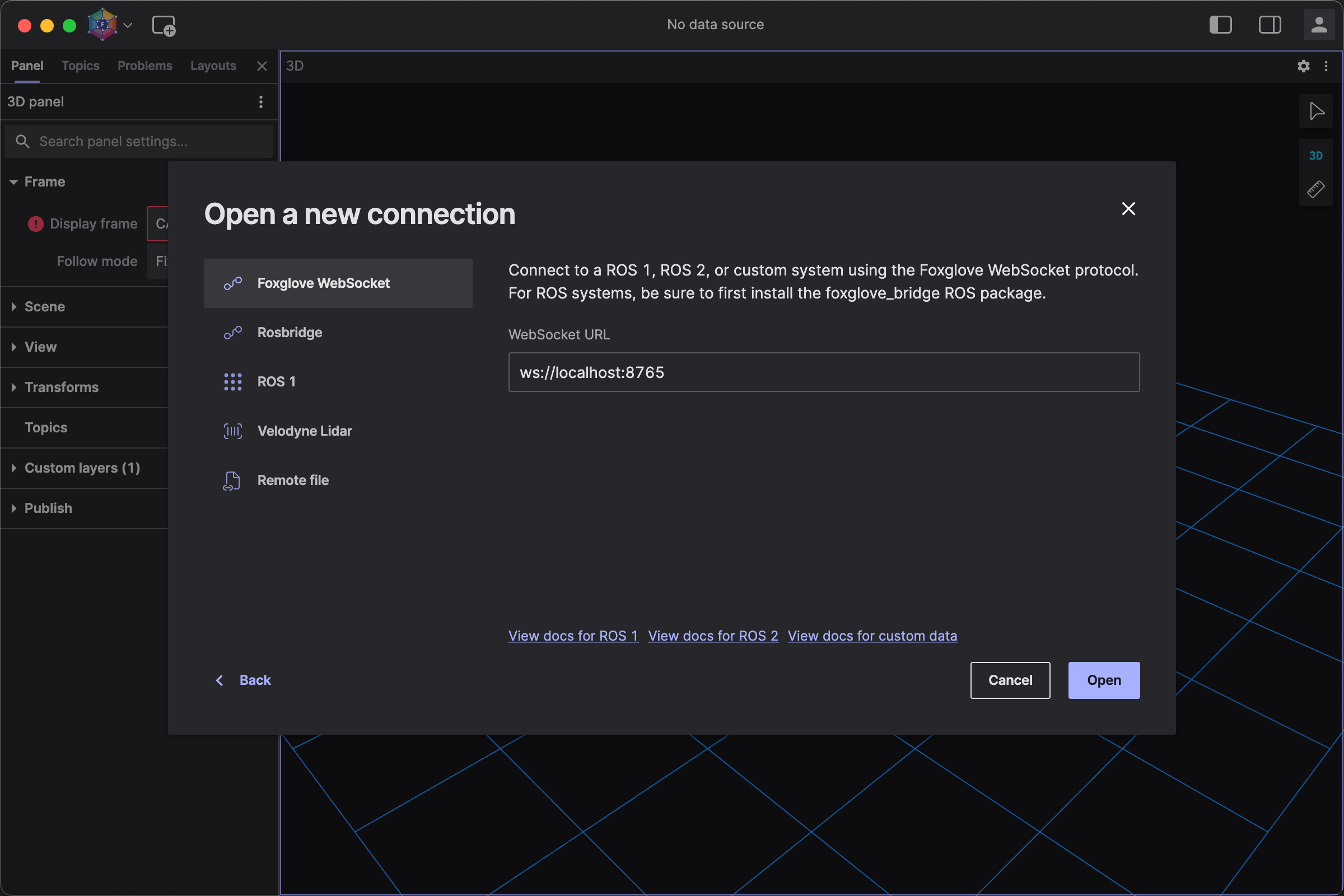Screen dimensions: 1344x896
Task: Select Velodyne Lidar connection type
Action: pyautogui.click(x=338, y=431)
